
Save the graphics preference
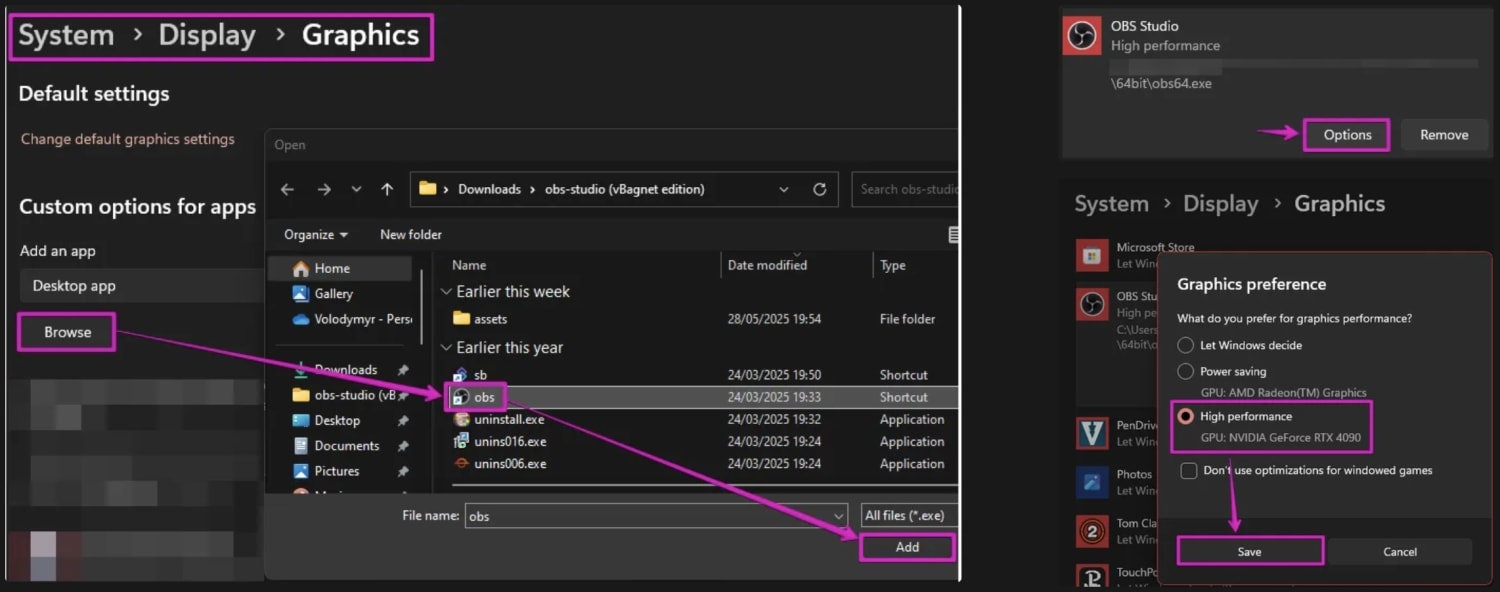[1250, 551]
